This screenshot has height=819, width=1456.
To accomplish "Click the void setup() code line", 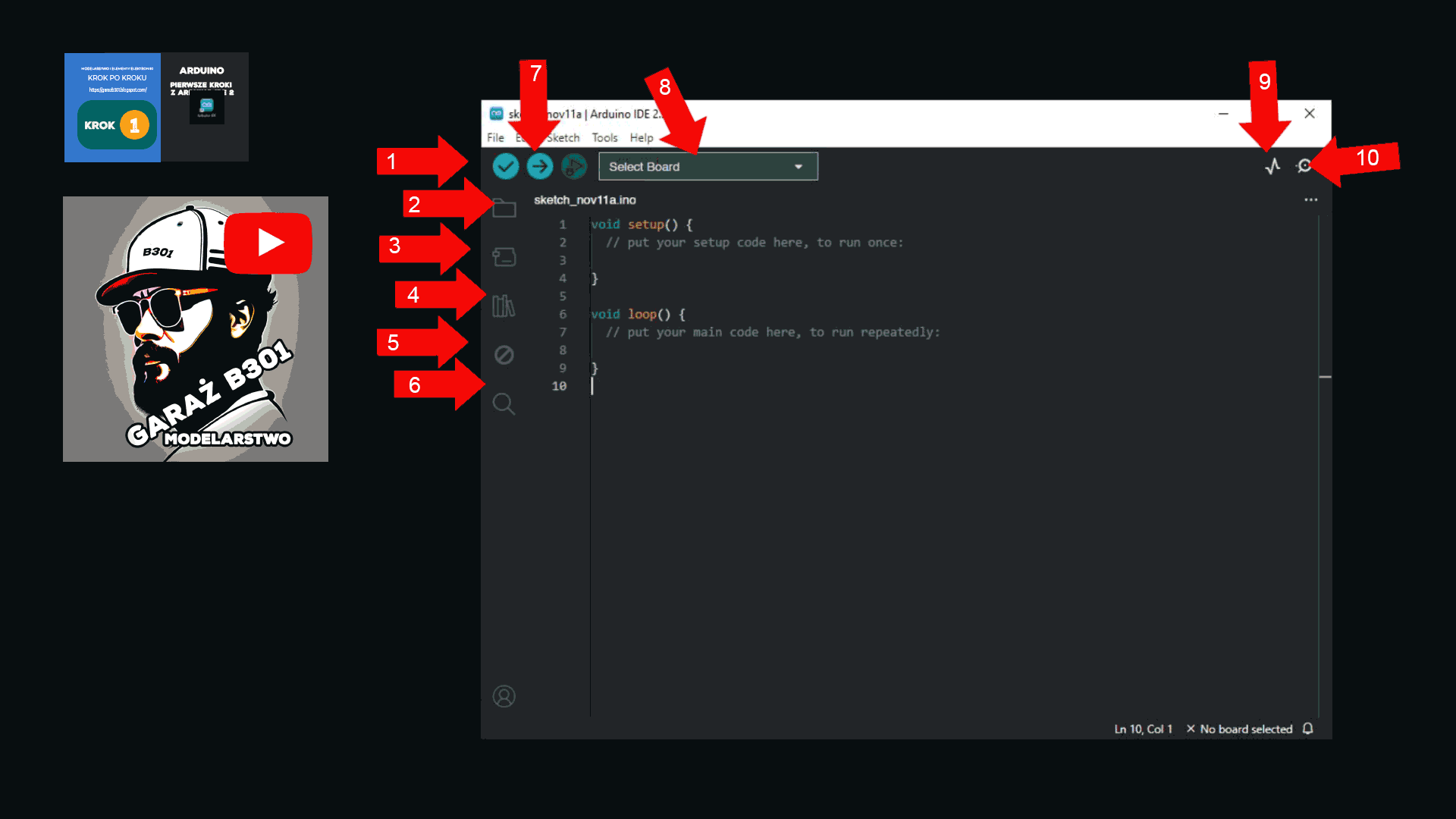I will tap(642, 224).
